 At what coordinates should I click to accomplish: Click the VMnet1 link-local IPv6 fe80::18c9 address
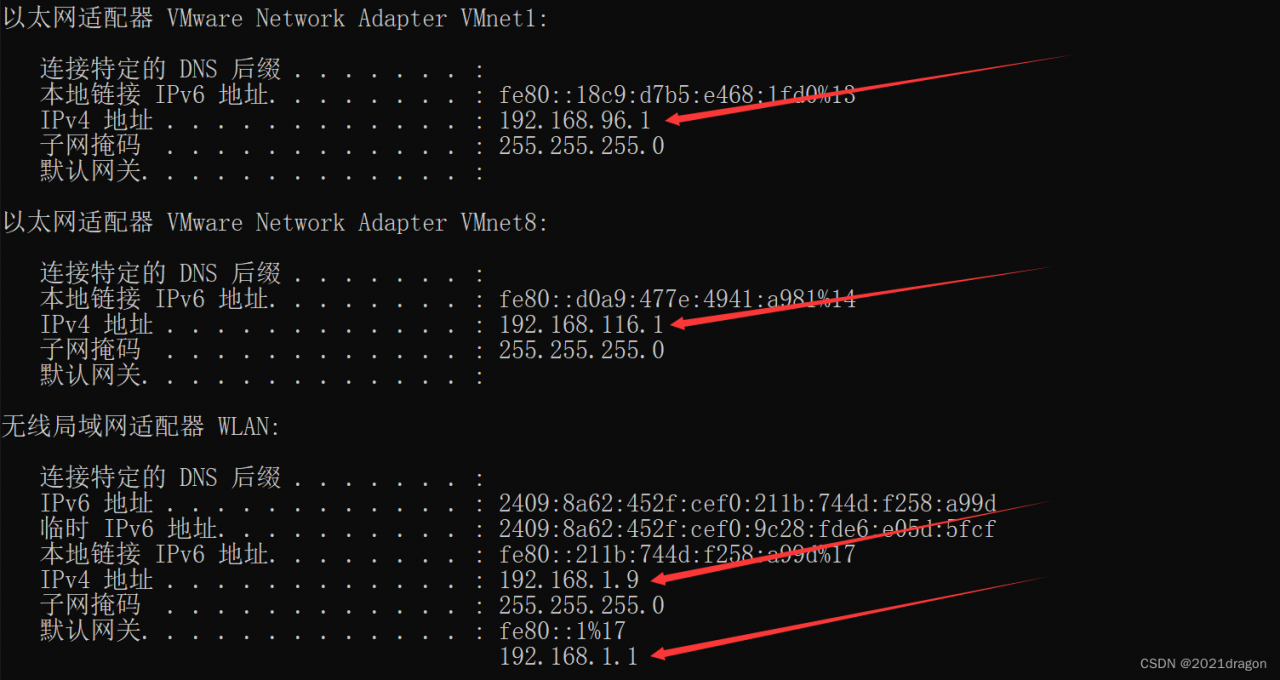pyautogui.click(x=678, y=96)
